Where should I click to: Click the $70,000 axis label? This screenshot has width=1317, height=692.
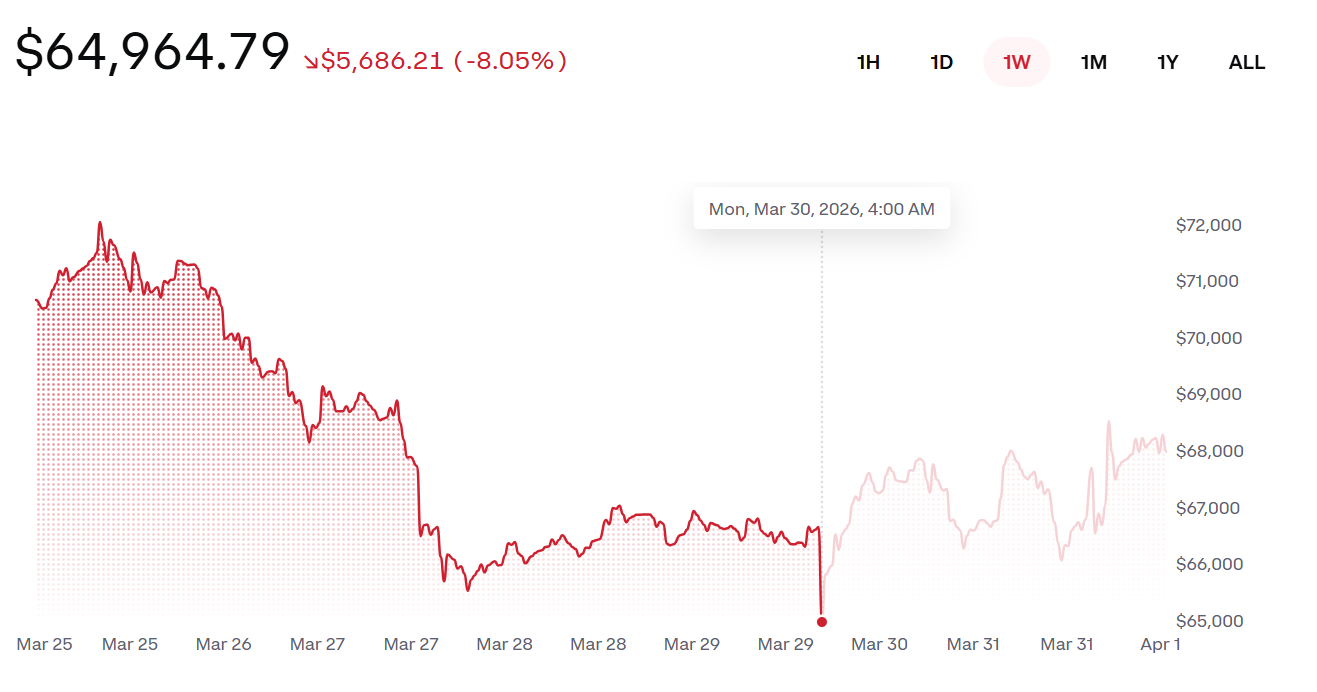(1208, 338)
